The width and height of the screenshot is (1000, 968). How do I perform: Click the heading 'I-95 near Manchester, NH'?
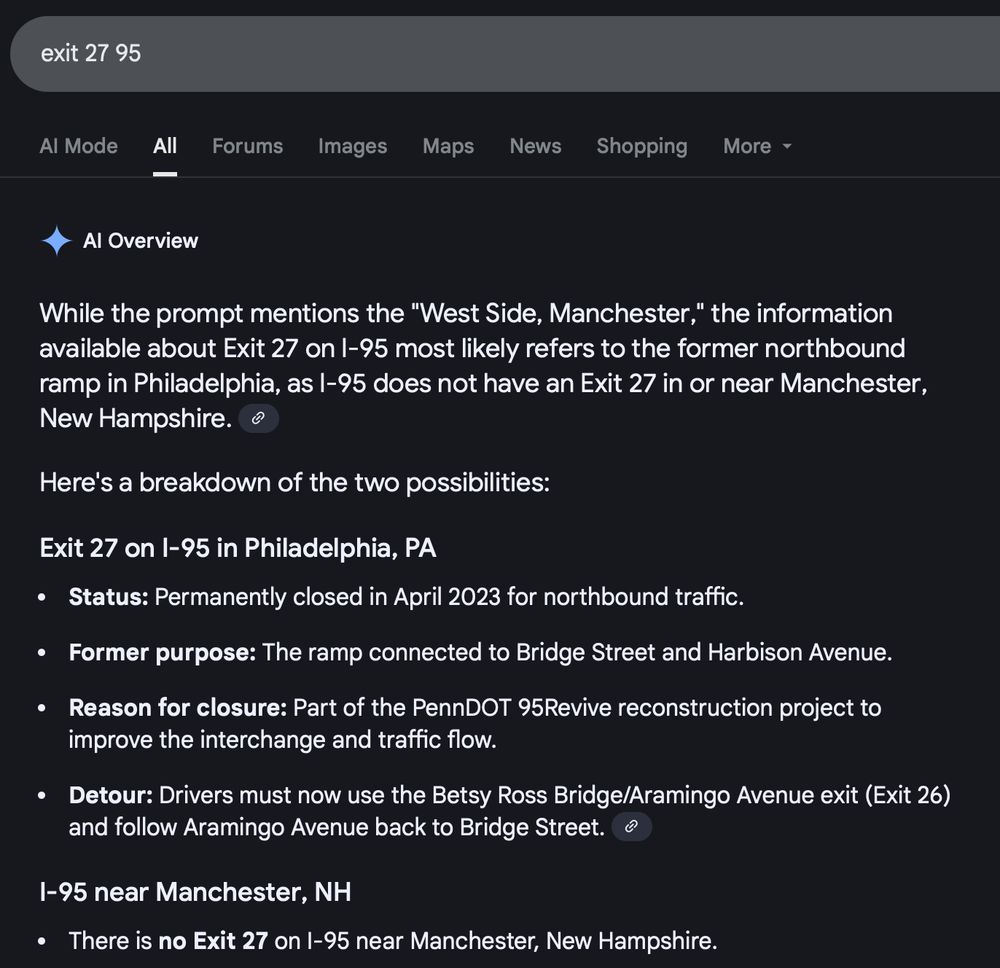pyautogui.click(x=194, y=892)
